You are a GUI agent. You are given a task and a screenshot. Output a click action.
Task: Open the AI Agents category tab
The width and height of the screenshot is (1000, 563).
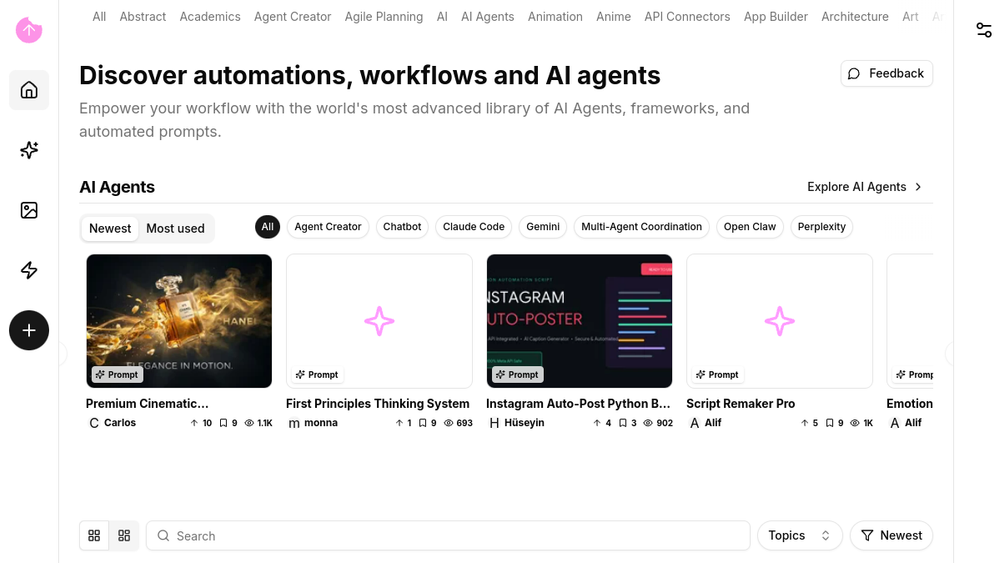point(487,17)
